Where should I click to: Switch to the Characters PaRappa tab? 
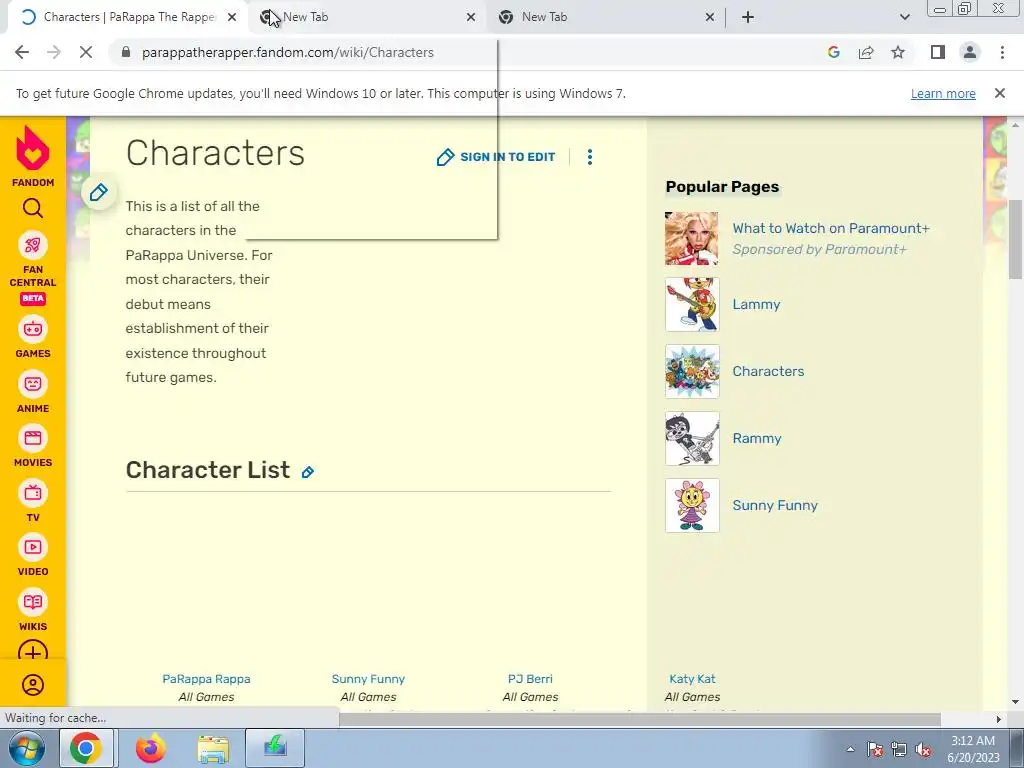click(x=127, y=17)
